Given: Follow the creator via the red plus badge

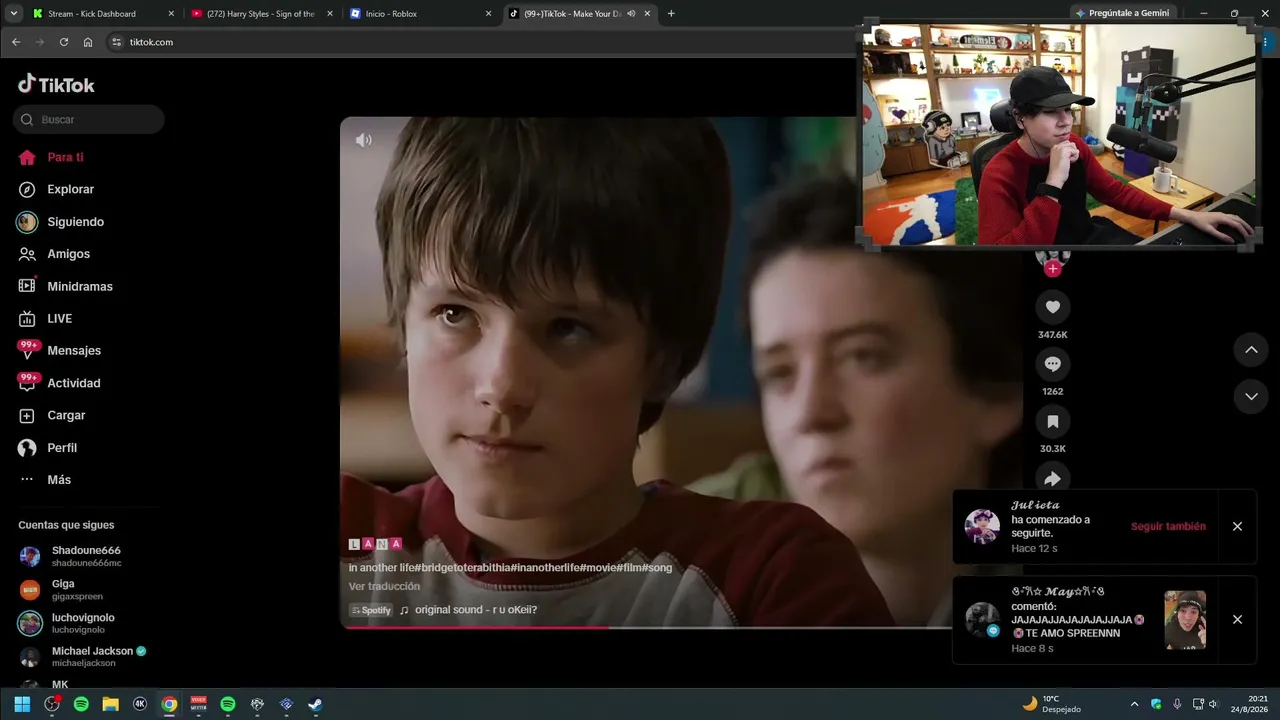Looking at the screenshot, I should coord(1052,268).
